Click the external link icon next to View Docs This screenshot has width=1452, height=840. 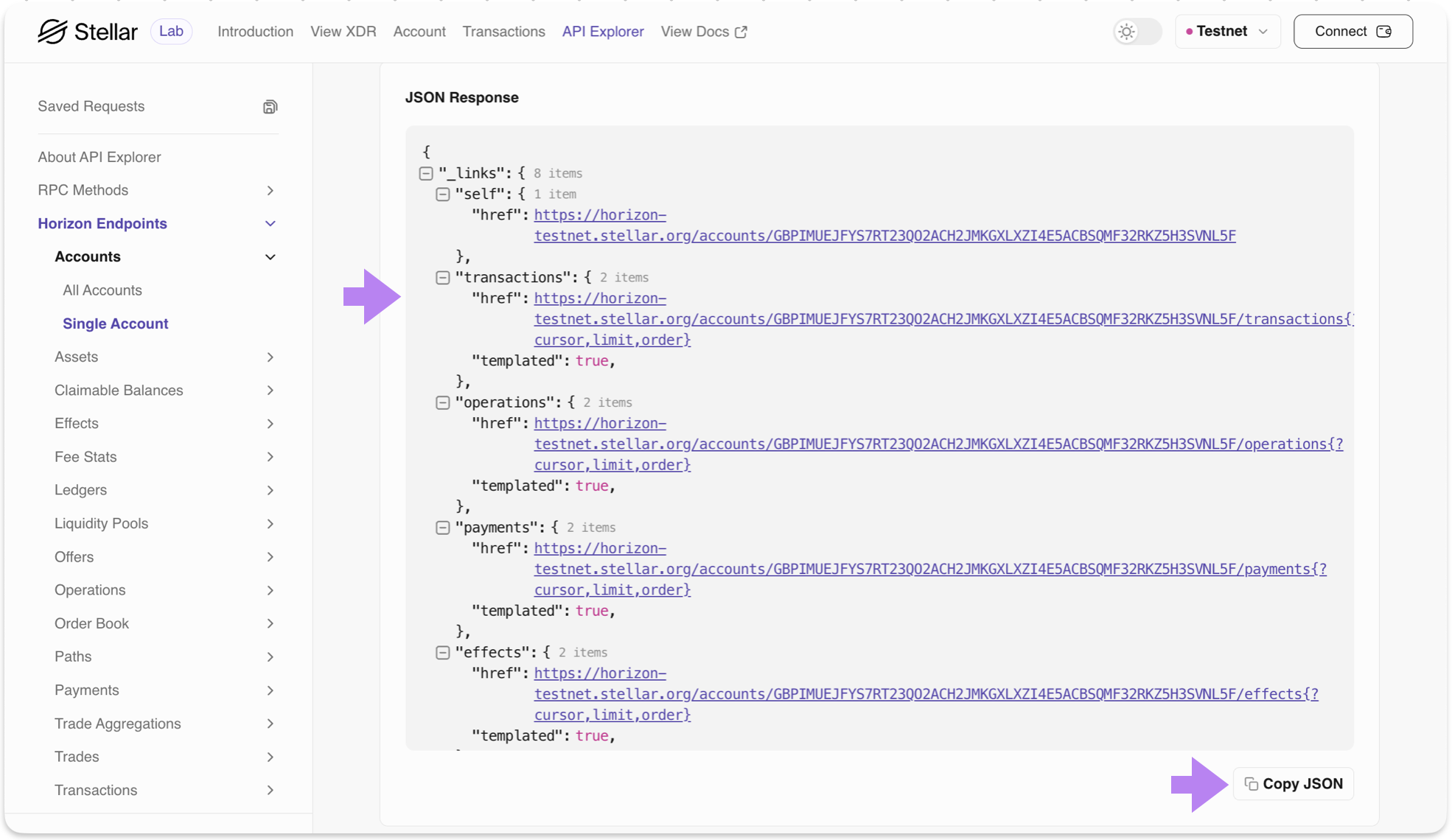[x=741, y=32]
